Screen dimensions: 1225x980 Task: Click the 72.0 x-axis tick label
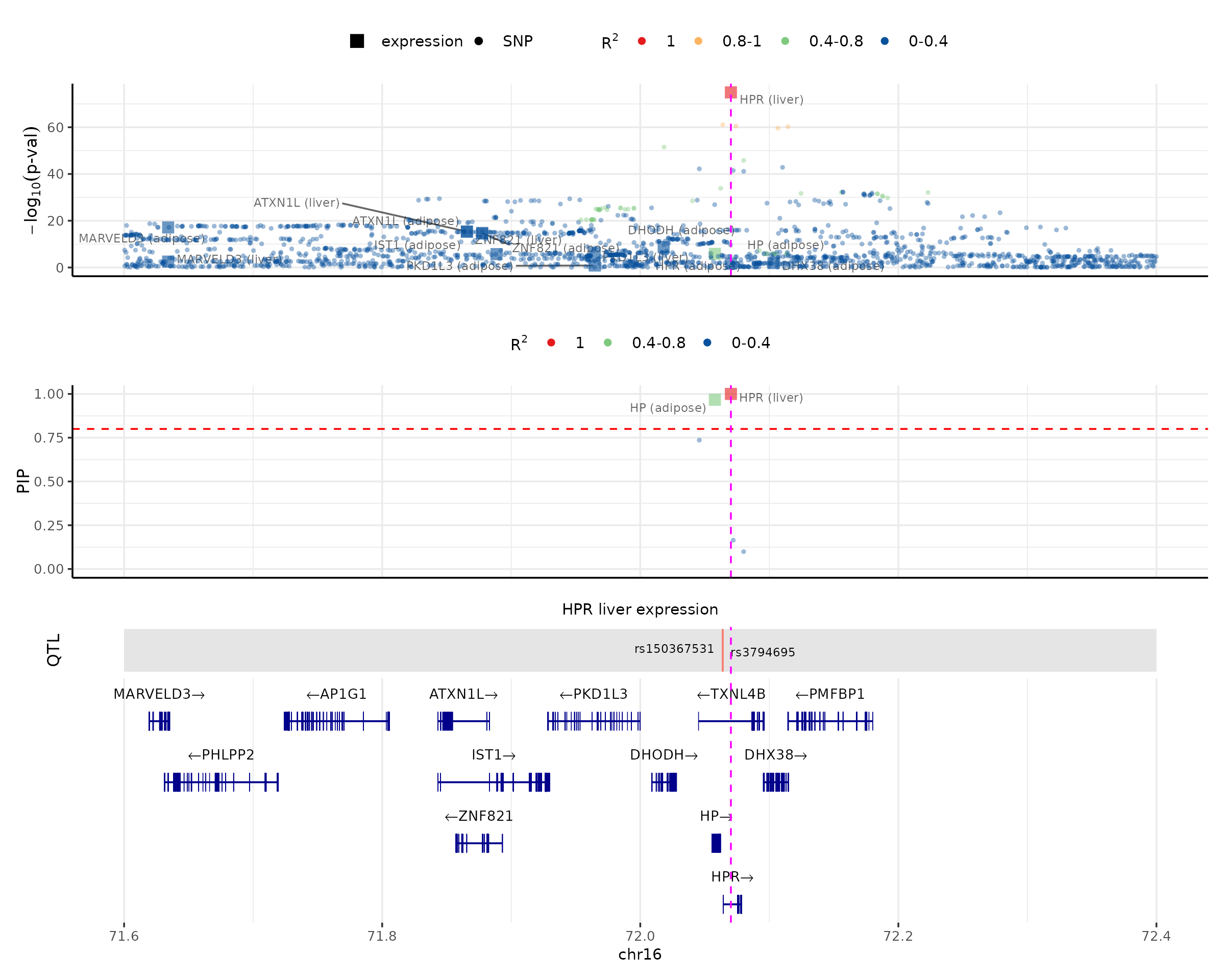640,936
